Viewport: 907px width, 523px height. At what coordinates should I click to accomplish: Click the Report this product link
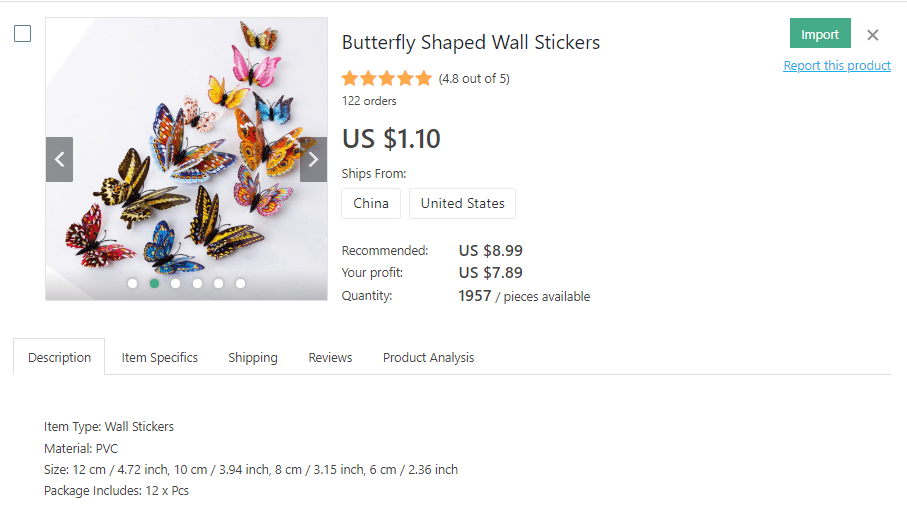click(837, 66)
